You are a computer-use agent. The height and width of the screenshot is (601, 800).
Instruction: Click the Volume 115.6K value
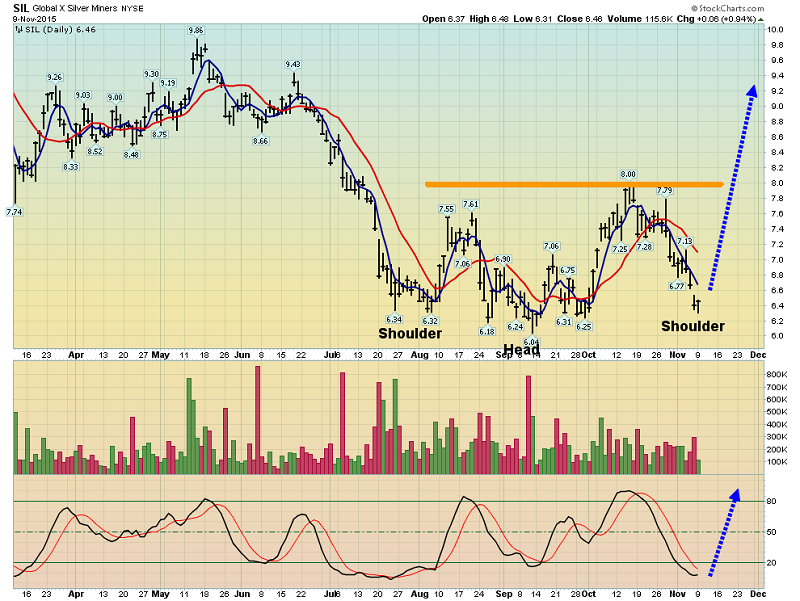(x=640, y=19)
